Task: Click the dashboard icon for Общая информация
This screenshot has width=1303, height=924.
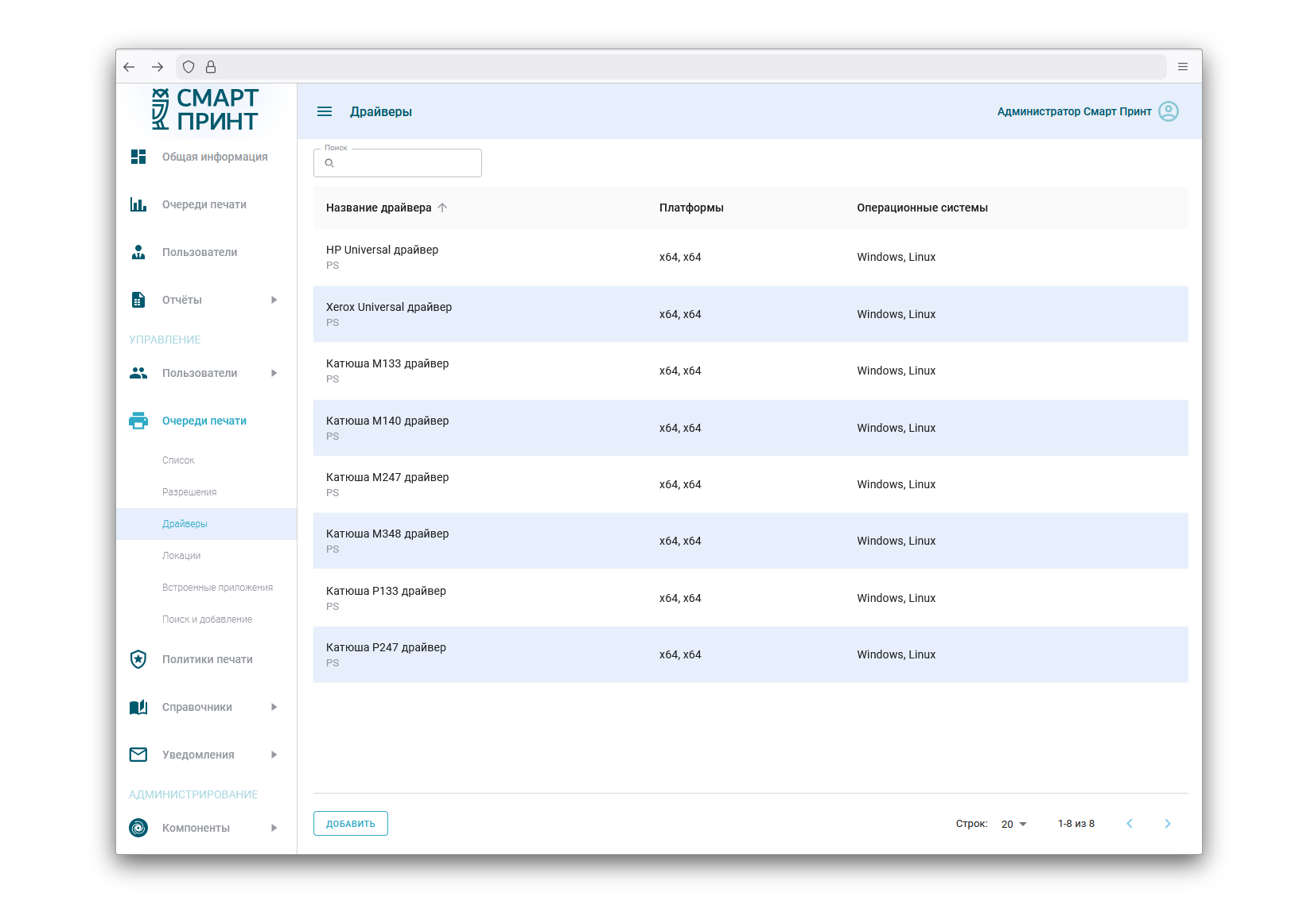Action: click(138, 157)
